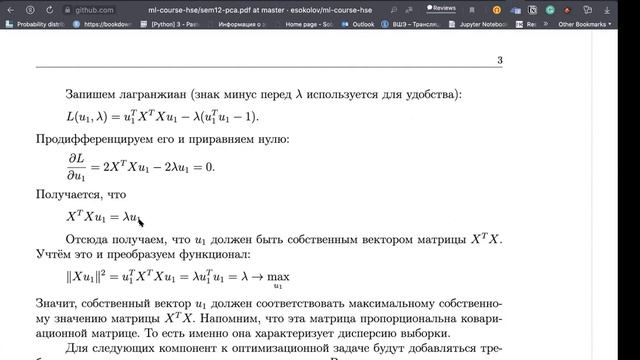
Task: Click the text Получается, что
Action: (x=81, y=195)
